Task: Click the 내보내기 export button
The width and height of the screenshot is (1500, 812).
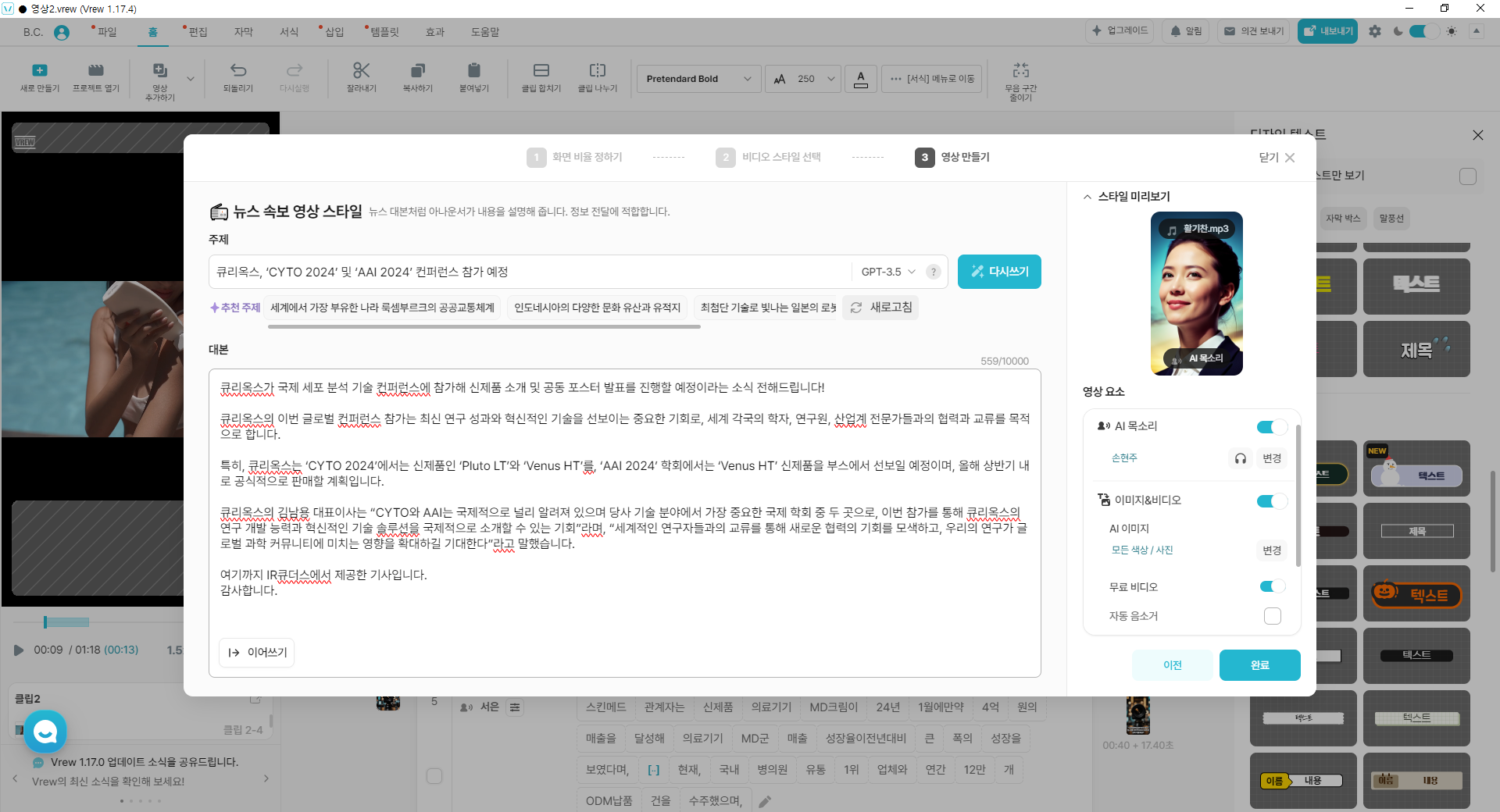Action: [x=1328, y=31]
